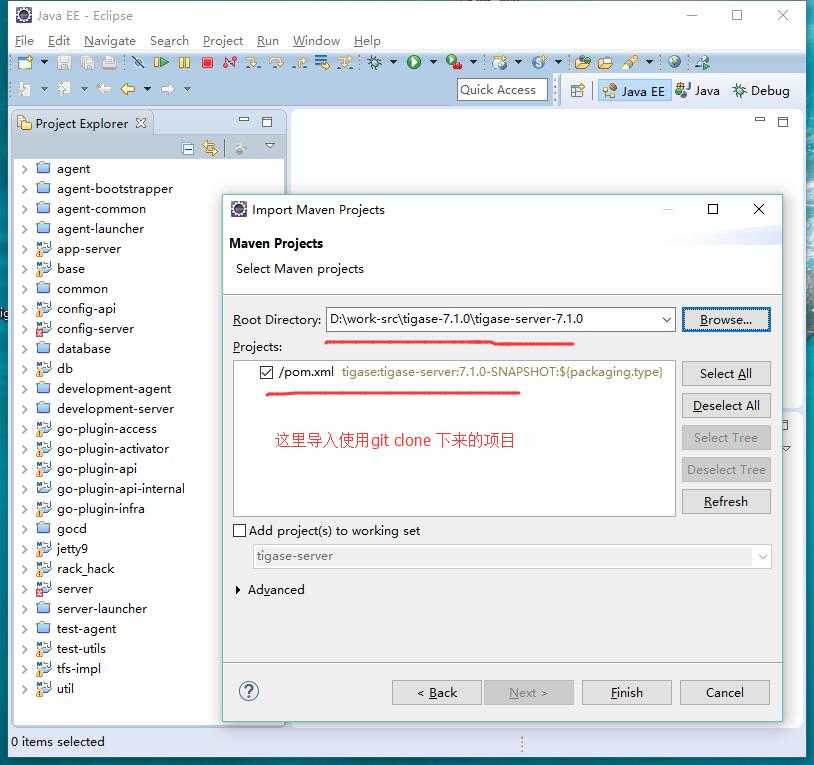The image size is (814, 765).
Task: Uncheck the /pom.xml project checkbox
Action: click(x=266, y=372)
